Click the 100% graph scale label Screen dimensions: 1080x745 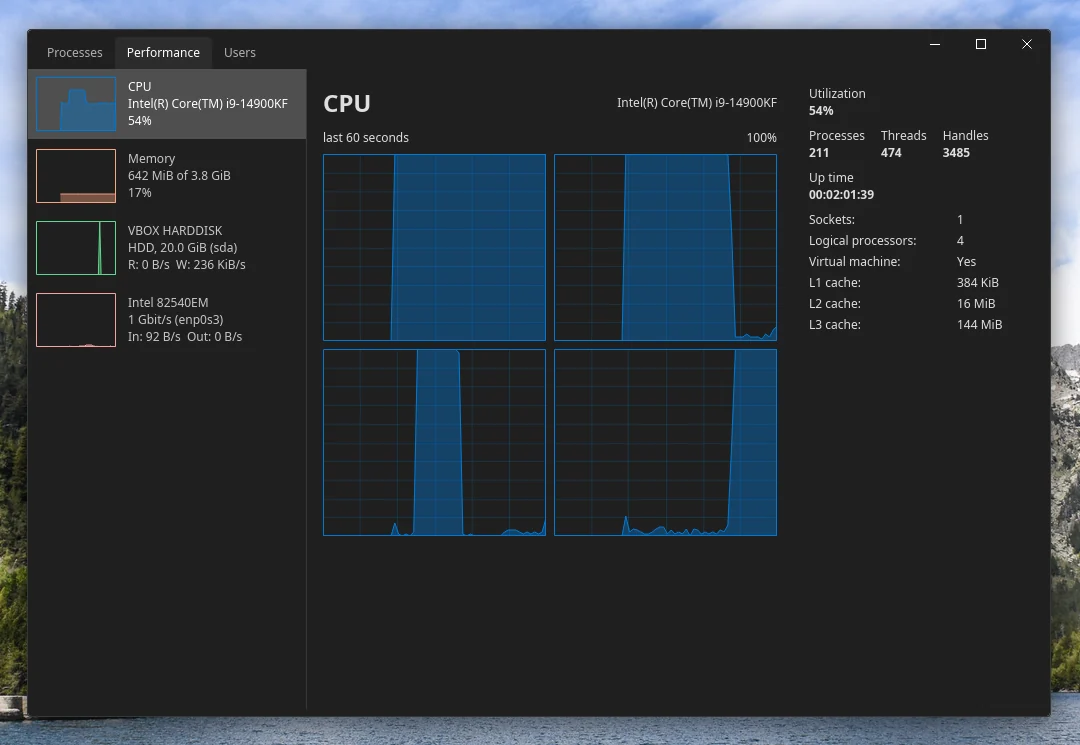pos(762,138)
